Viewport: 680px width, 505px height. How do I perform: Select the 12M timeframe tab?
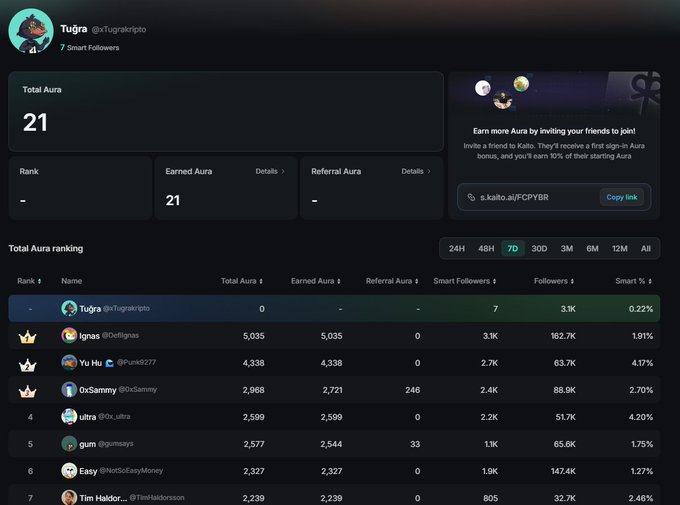(x=619, y=249)
